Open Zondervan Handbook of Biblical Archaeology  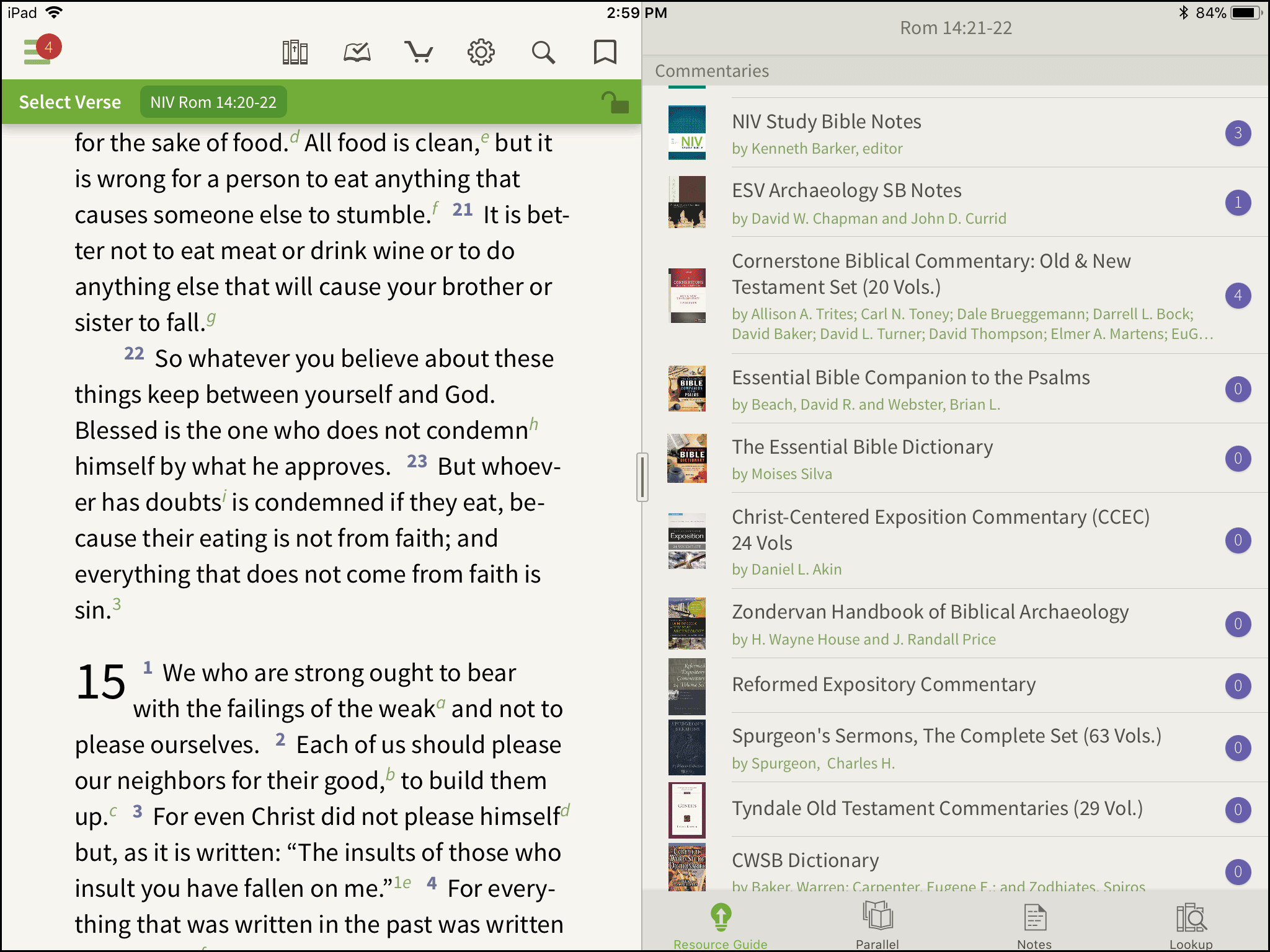pyautogui.click(x=955, y=624)
